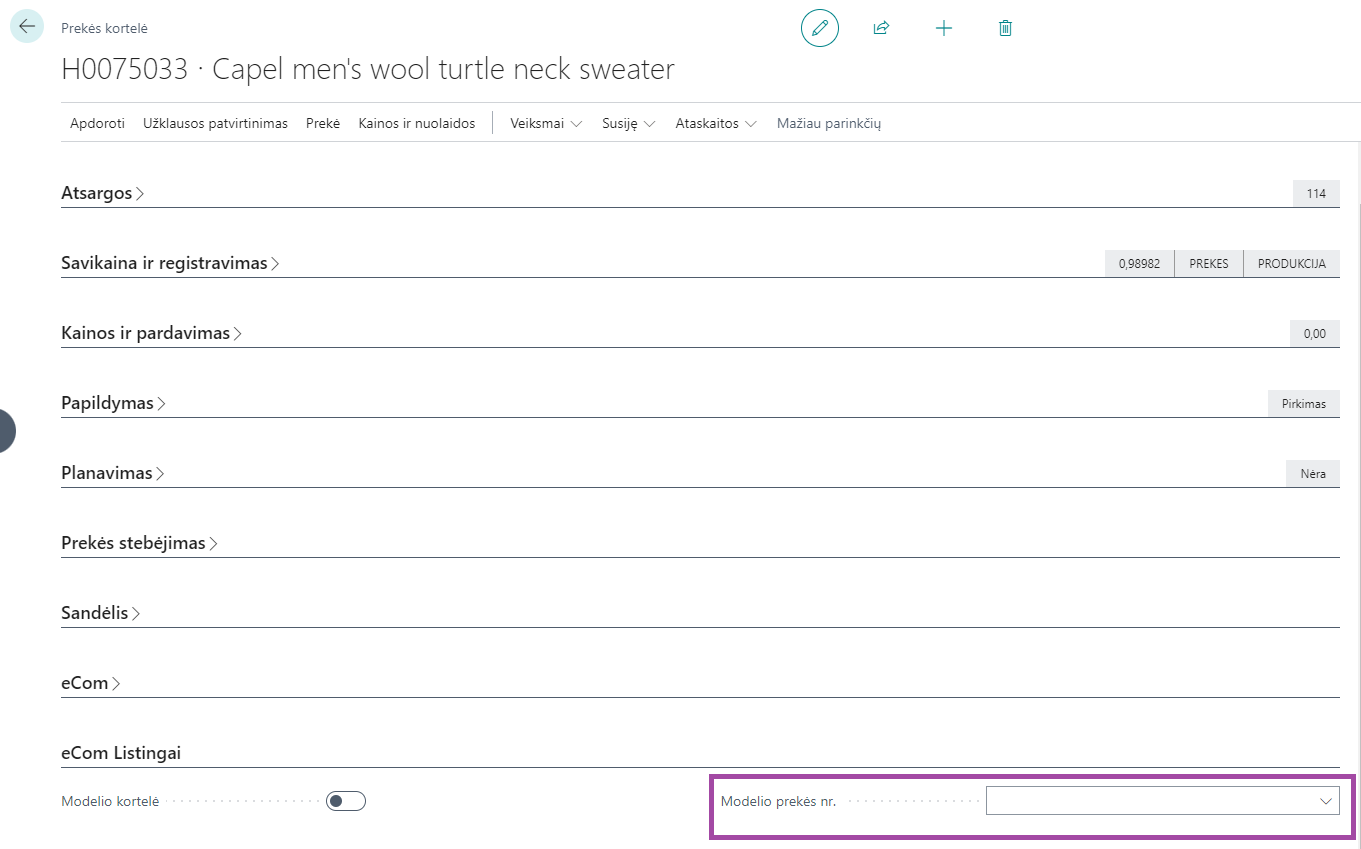1361x849 pixels.
Task: Open Kainos ir nuolaidos menu
Action: click(417, 123)
